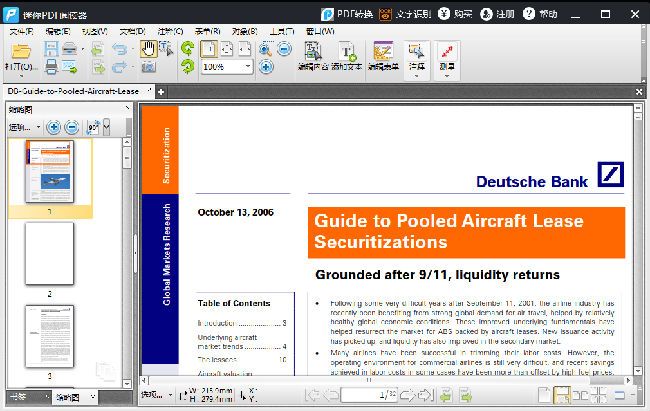Image resolution: width=650 pixels, height=411 pixels.
Task: Go to the next page arrow
Action: point(407,395)
